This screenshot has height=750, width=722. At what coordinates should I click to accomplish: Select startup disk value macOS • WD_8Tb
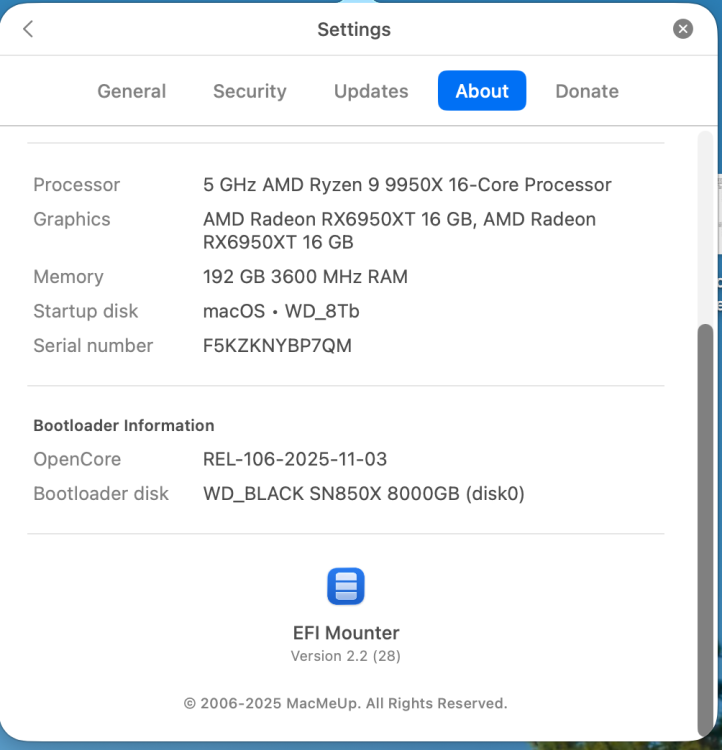(281, 311)
